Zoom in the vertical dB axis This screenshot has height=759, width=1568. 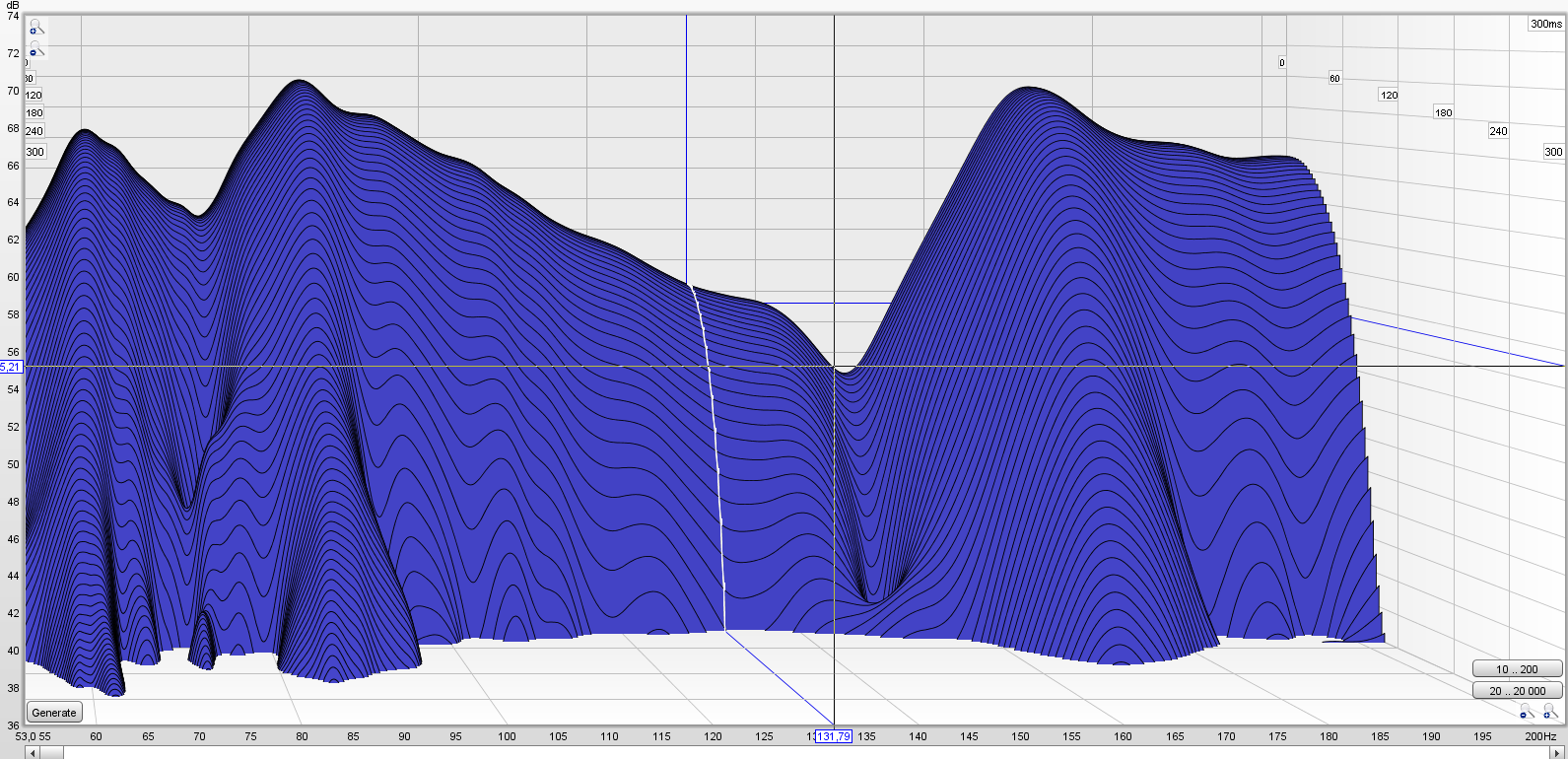coord(35,29)
